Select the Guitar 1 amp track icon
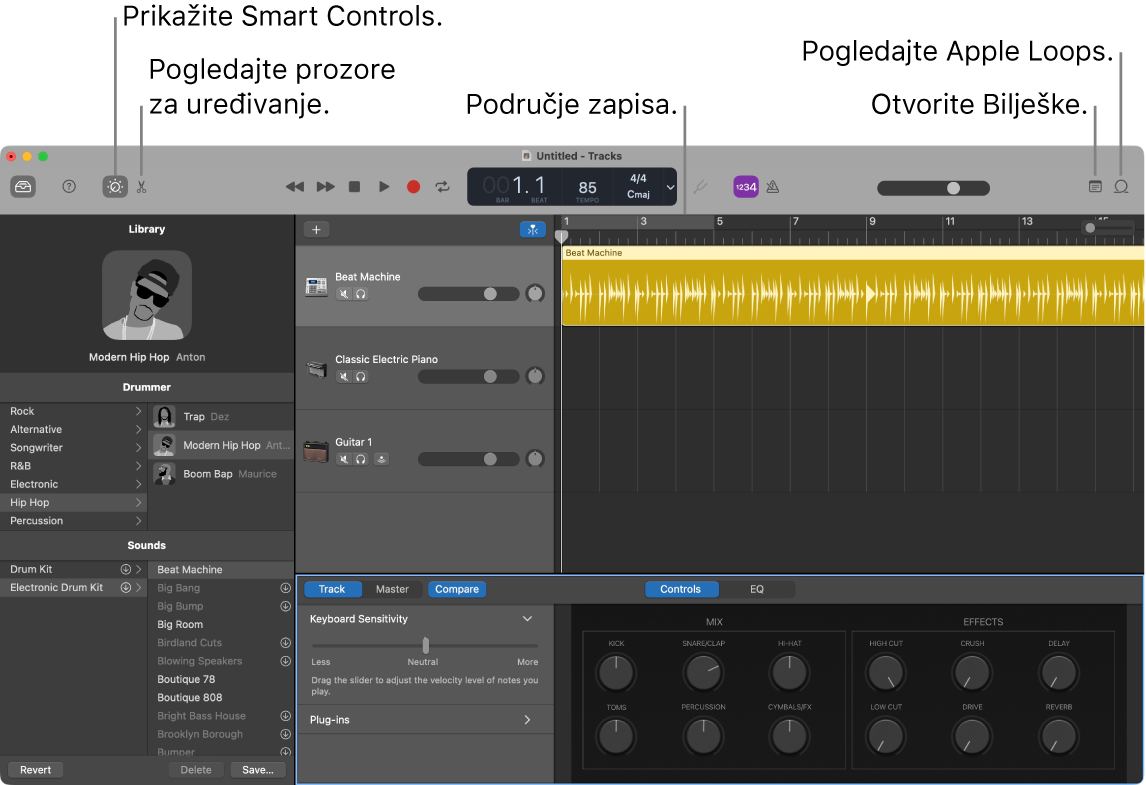Image resolution: width=1146 pixels, height=785 pixels. click(316, 452)
